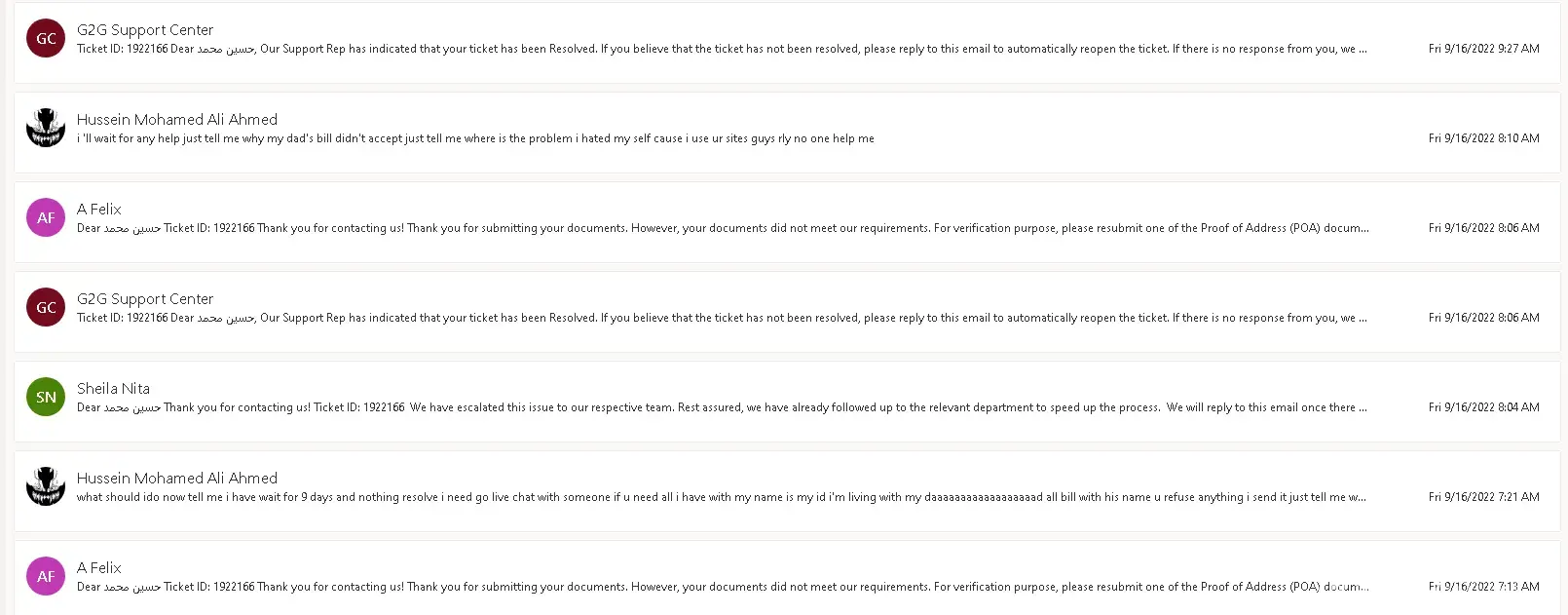Open the 'what should ido now' message preview

point(721,497)
